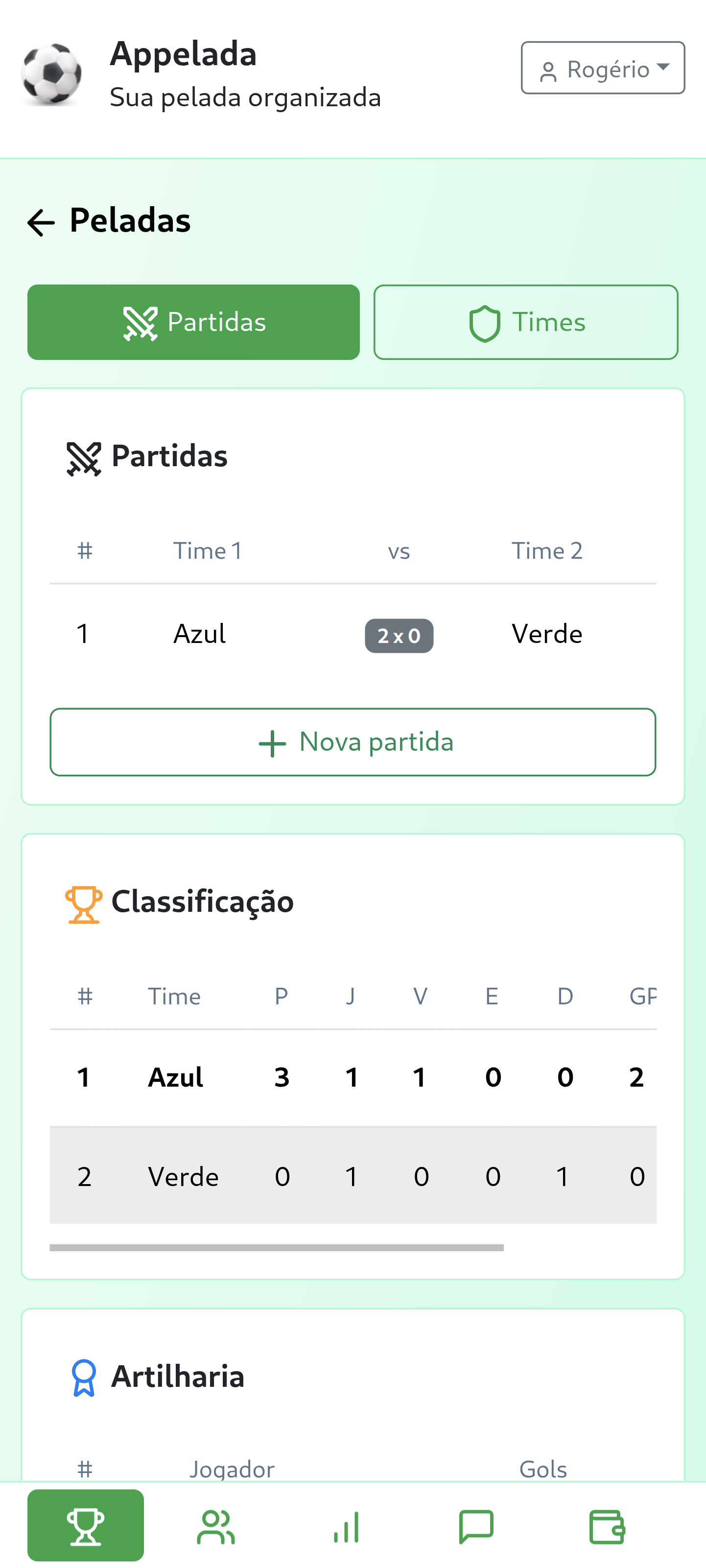Open the trophy tab in bottom navigation

click(x=86, y=1525)
